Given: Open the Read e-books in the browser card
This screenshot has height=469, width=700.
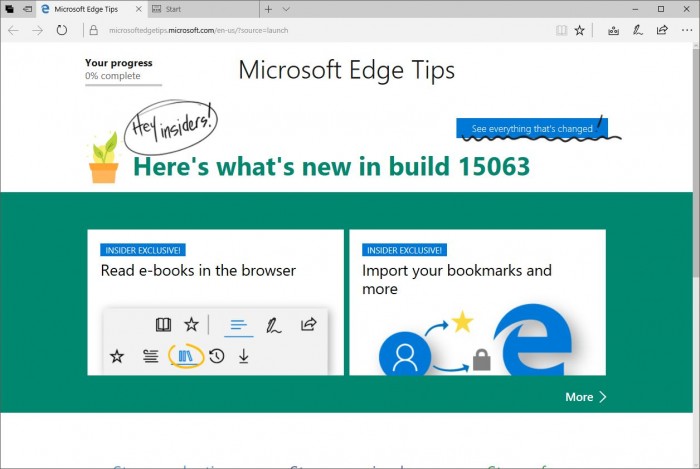Looking at the screenshot, I should pyautogui.click(x=216, y=302).
